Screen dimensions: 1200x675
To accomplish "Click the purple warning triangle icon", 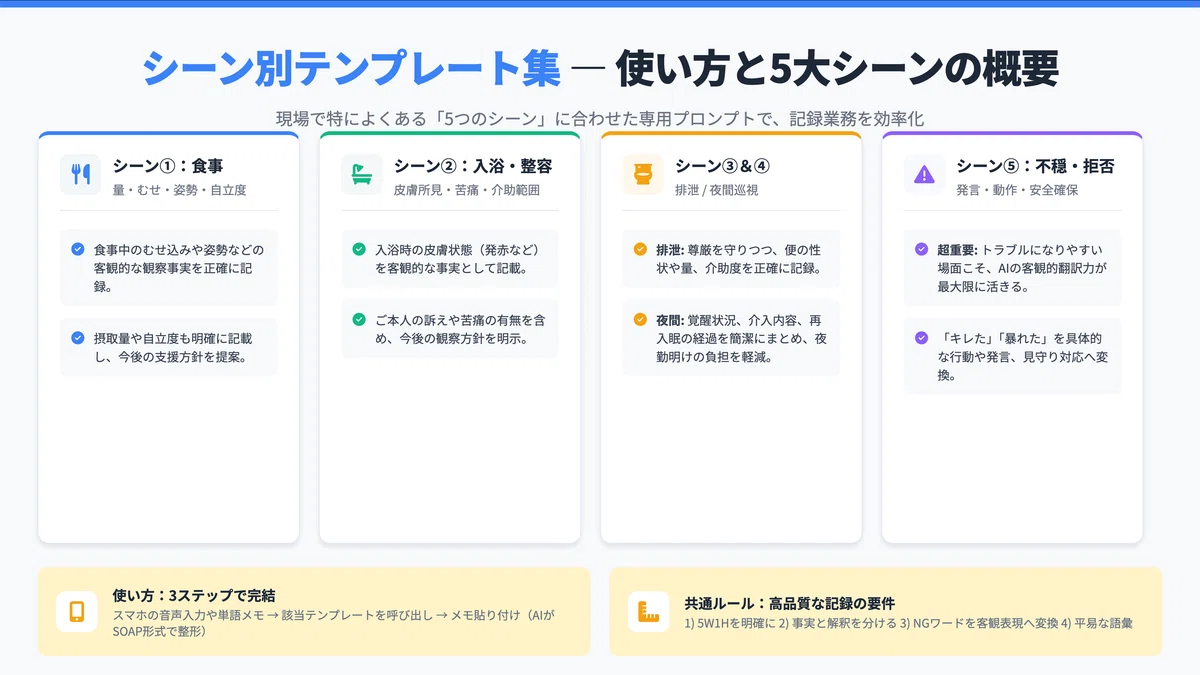I will [x=923, y=174].
